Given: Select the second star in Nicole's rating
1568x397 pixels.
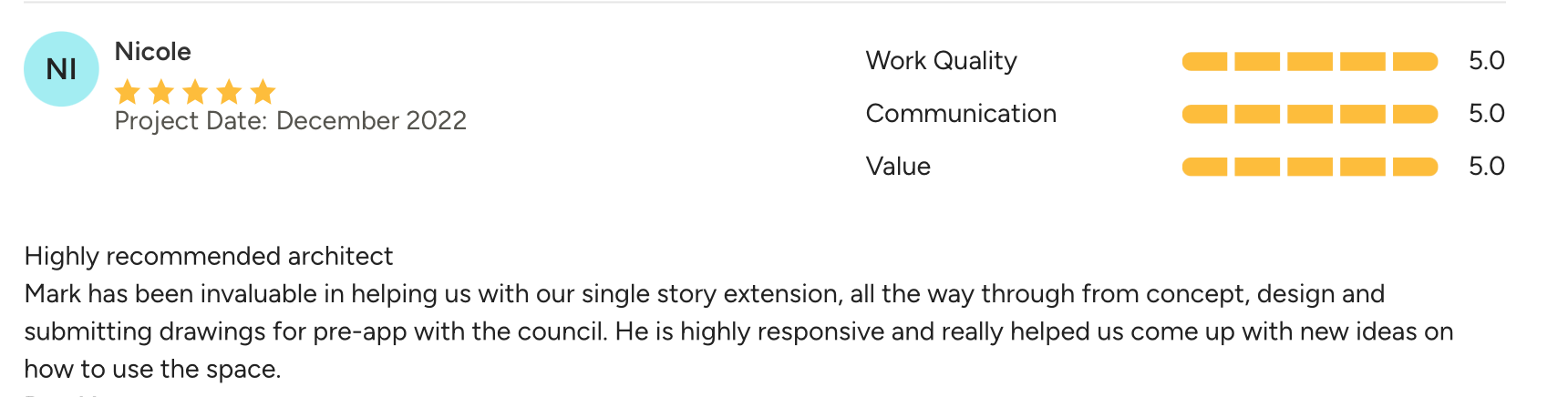Looking at the screenshot, I should [161, 91].
